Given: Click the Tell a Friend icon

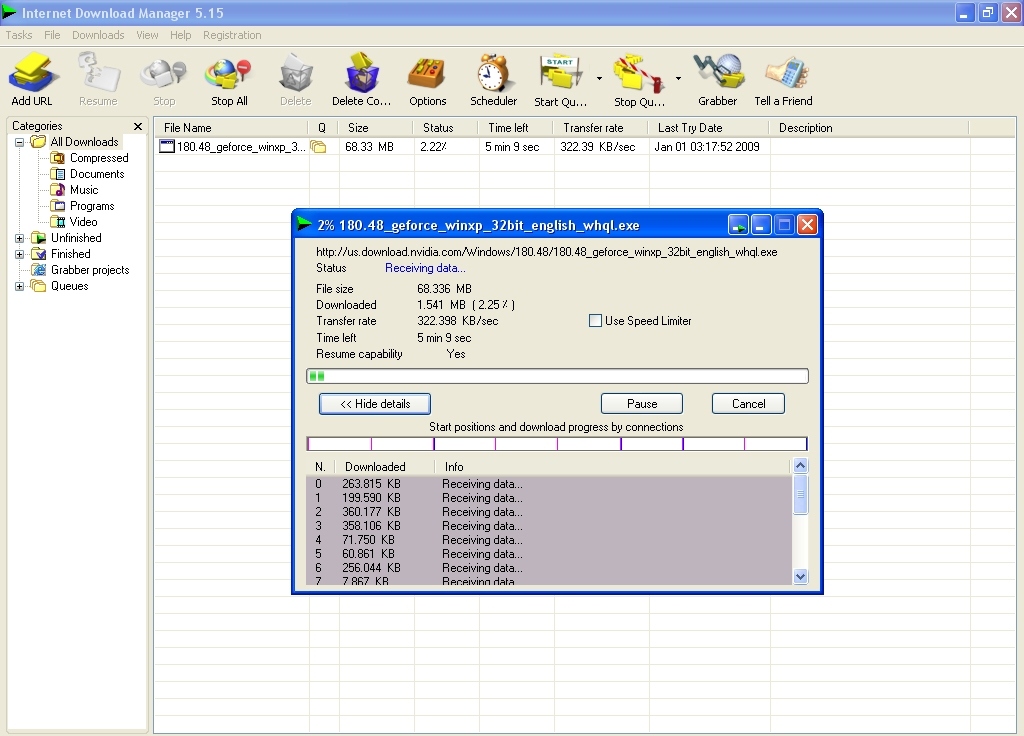Looking at the screenshot, I should click(x=786, y=73).
